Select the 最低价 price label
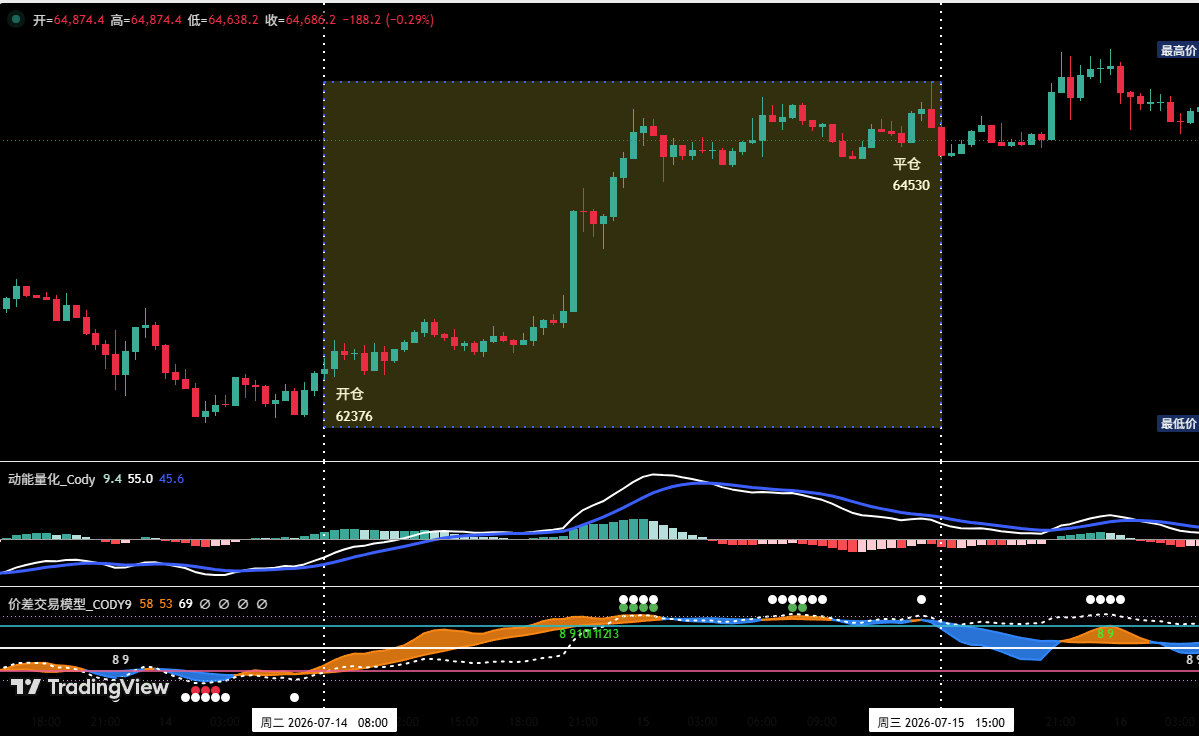 (1178, 423)
